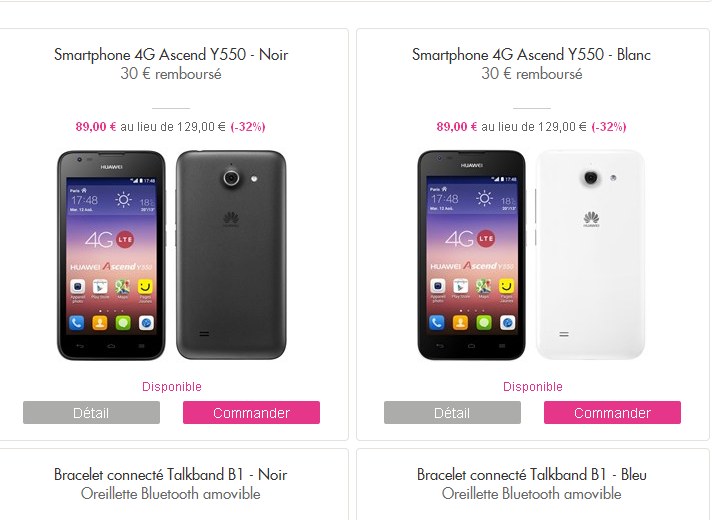Click Détail for the Noir Ascend Y550

click(92, 412)
